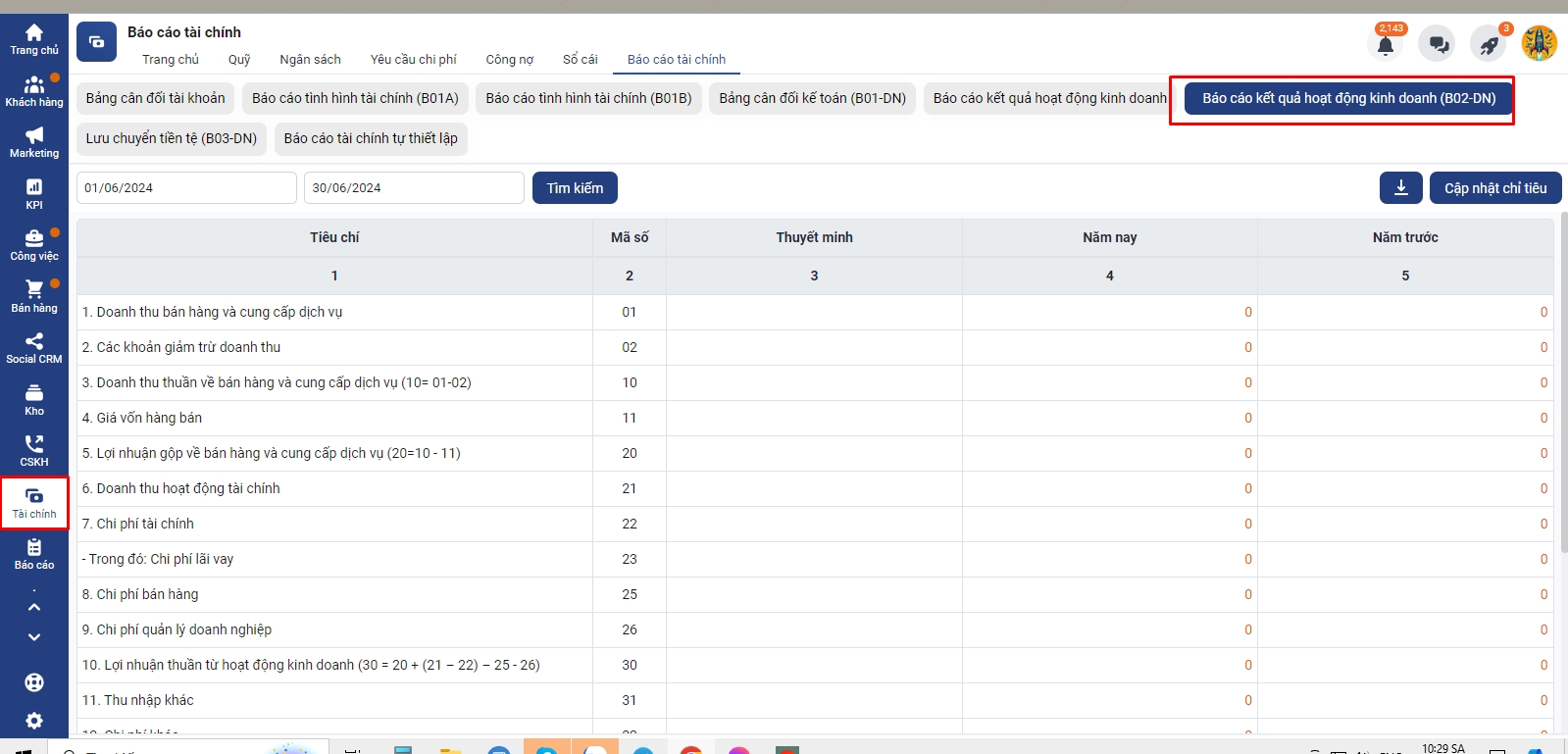
Task: Open the user avatar profile menu
Action: click(1539, 44)
